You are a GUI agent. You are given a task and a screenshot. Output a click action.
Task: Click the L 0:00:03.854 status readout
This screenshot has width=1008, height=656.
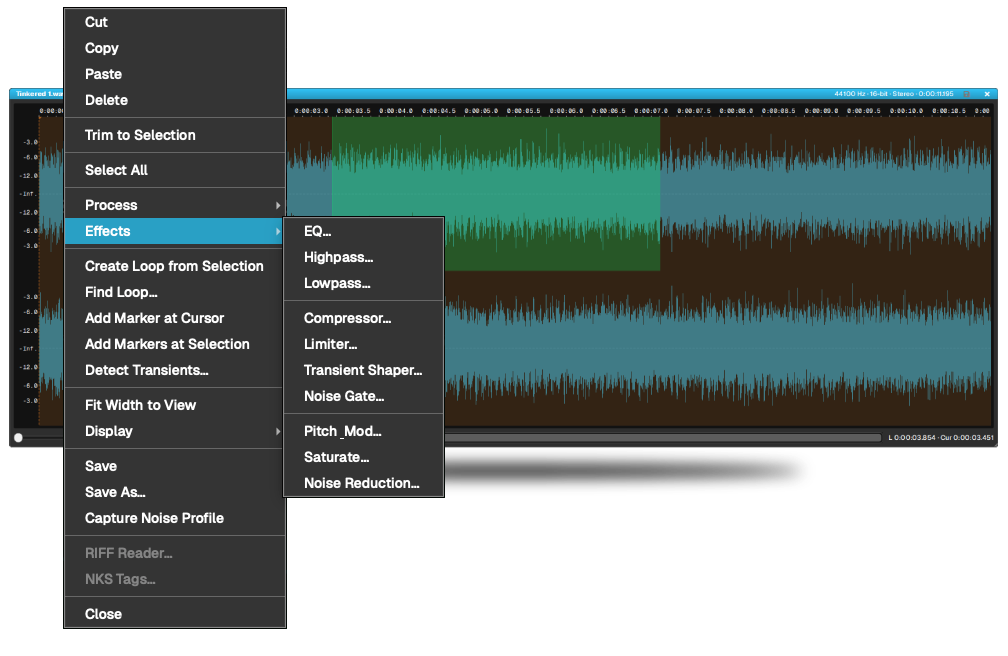pos(912,437)
